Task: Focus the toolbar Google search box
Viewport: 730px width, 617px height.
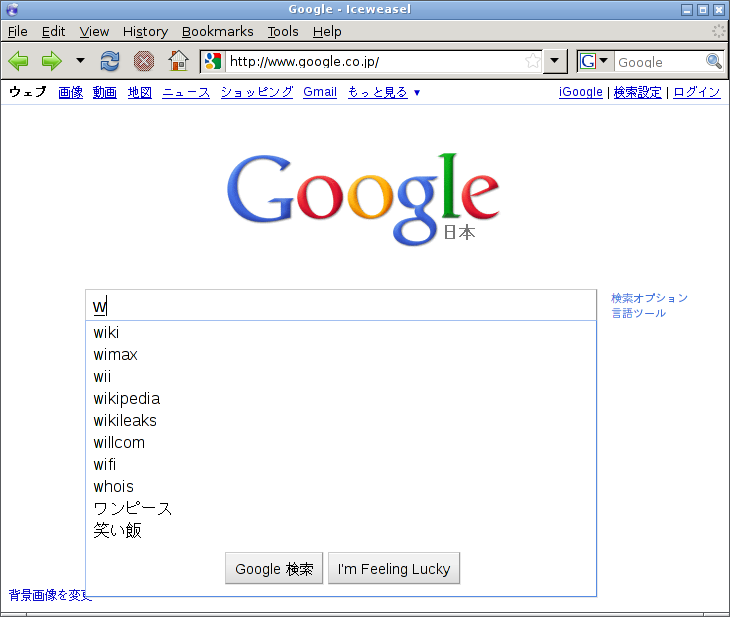Action: (x=659, y=61)
